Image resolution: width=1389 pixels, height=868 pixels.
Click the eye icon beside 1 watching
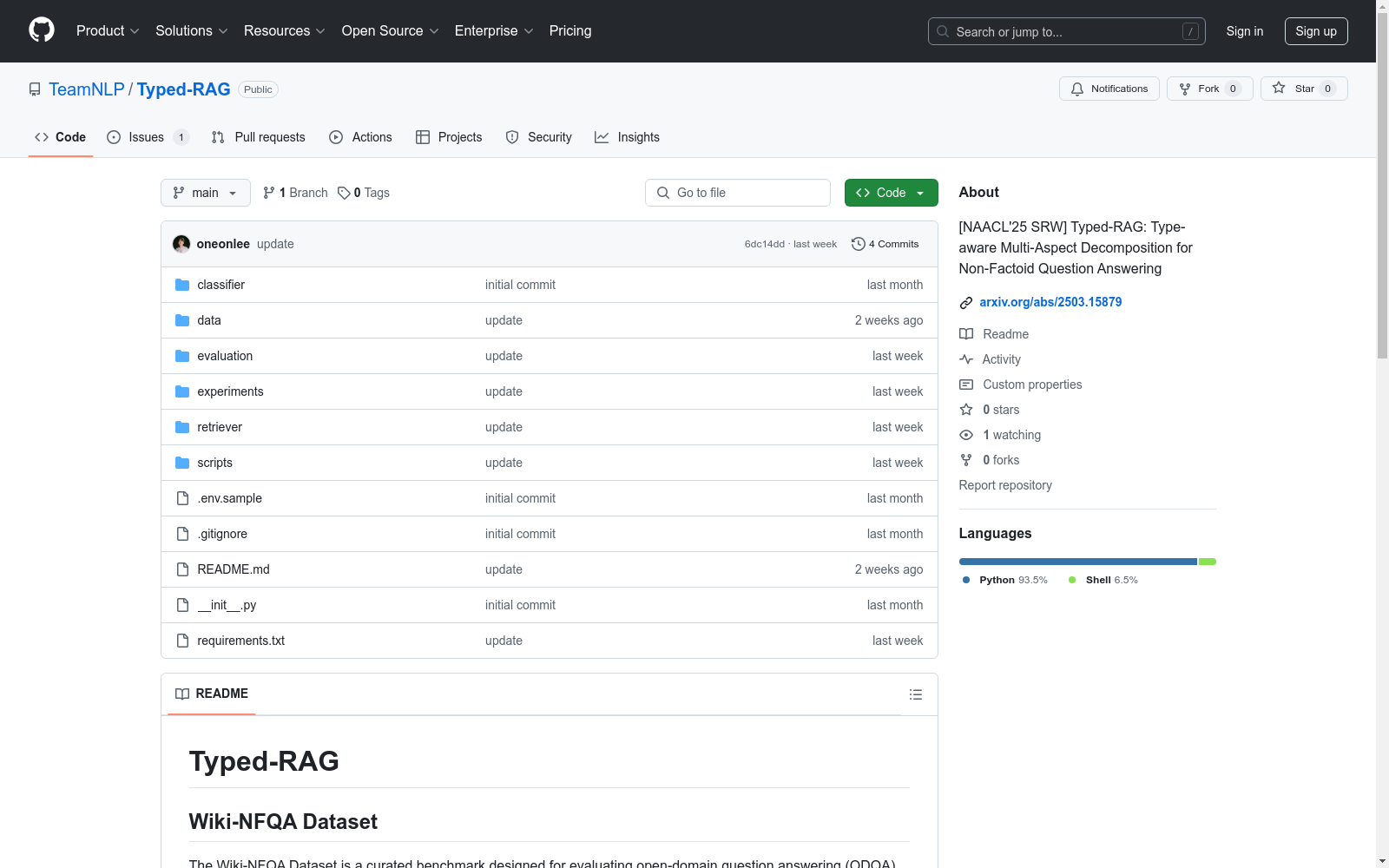pyautogui.click(x=966, y=435)
